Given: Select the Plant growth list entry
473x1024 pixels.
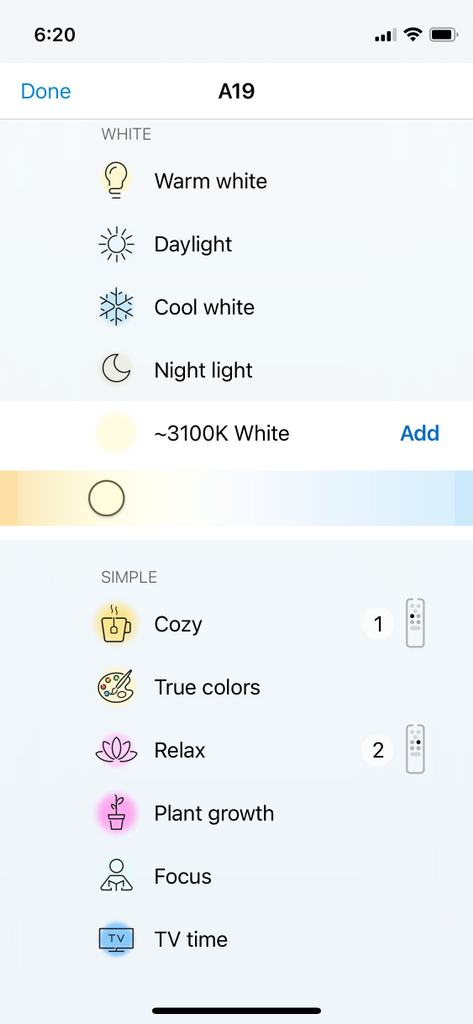Looking at the screenshot, I should (x=236, y=813).
